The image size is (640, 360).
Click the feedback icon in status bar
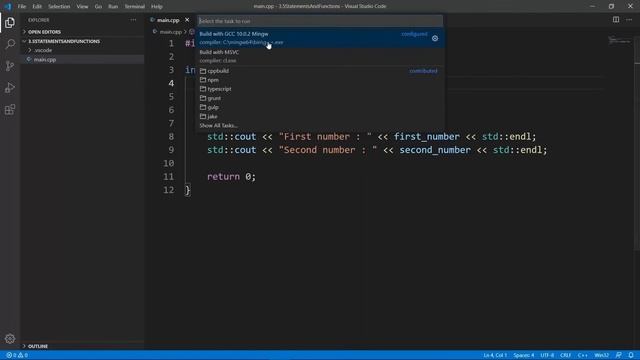[618, 355]
